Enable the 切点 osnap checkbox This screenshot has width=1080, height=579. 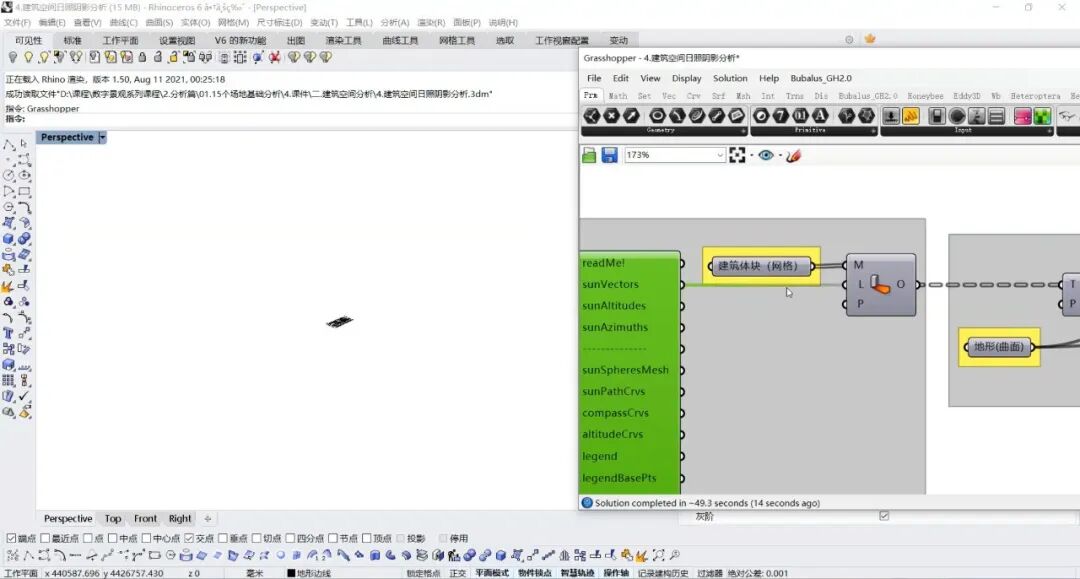[x=256, y=538]
